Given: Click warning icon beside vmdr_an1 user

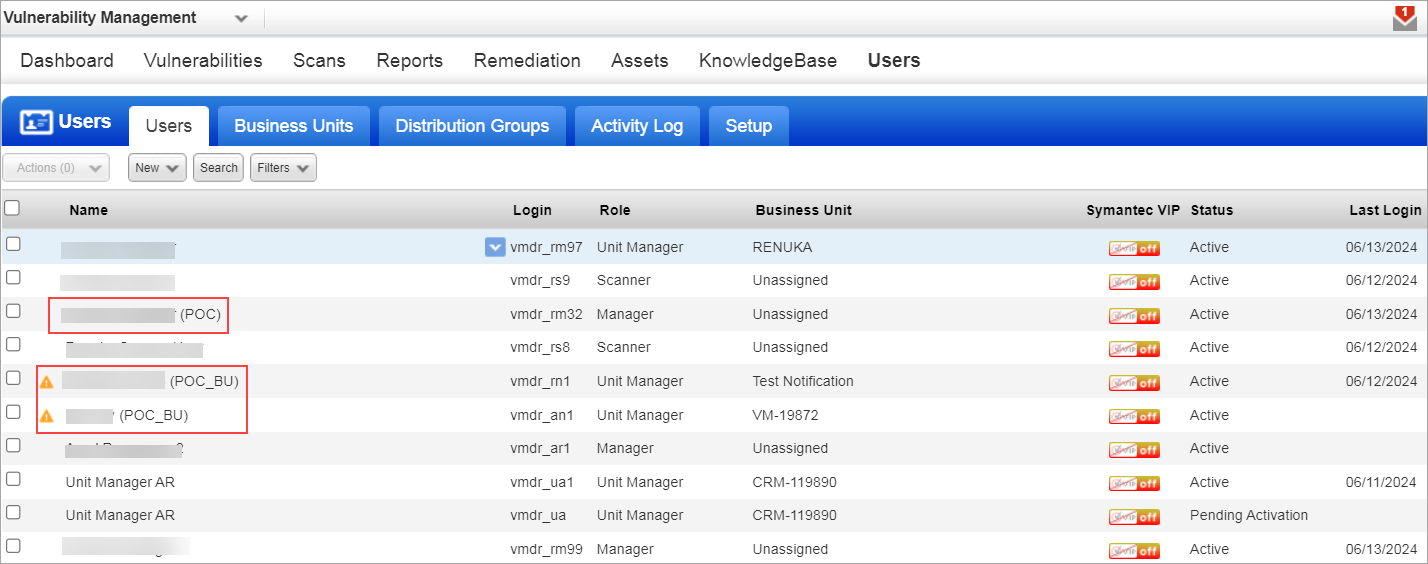Looking at the screenshot, I should 46,416.
